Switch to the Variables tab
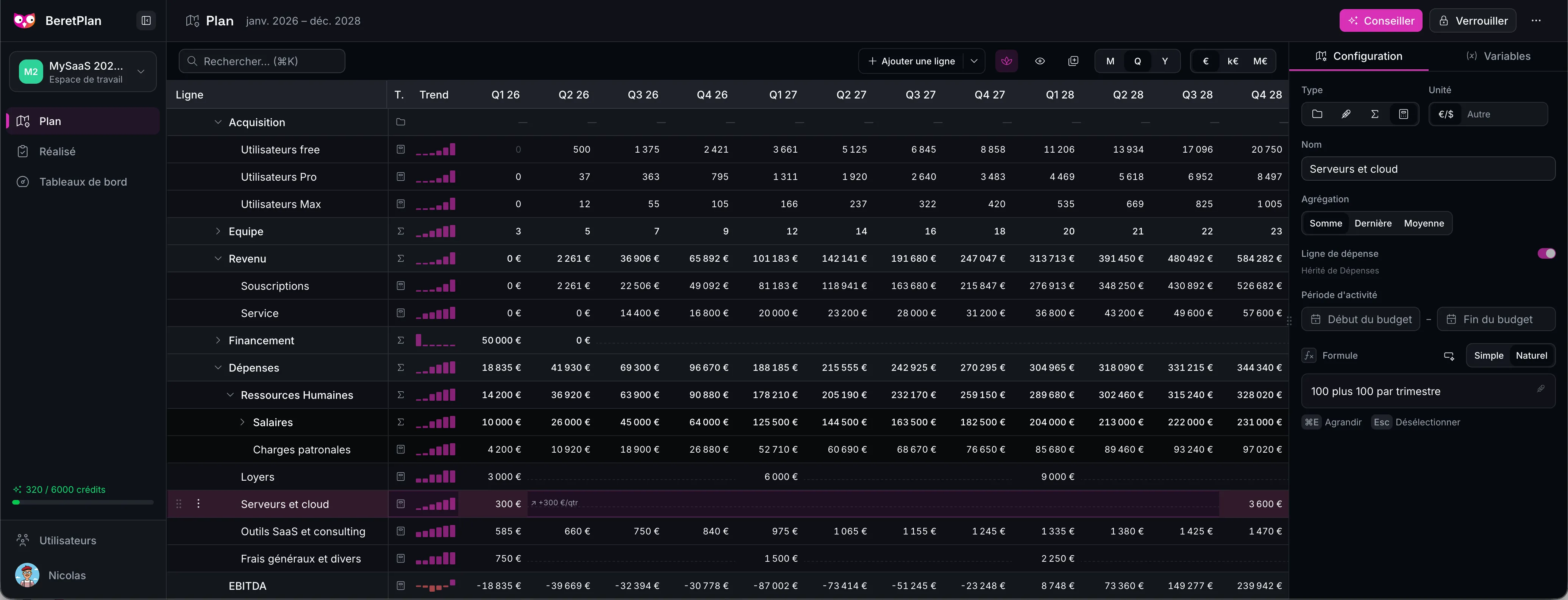The image size is (1568, 600). pyautogui.click(x=1498, y=56)
